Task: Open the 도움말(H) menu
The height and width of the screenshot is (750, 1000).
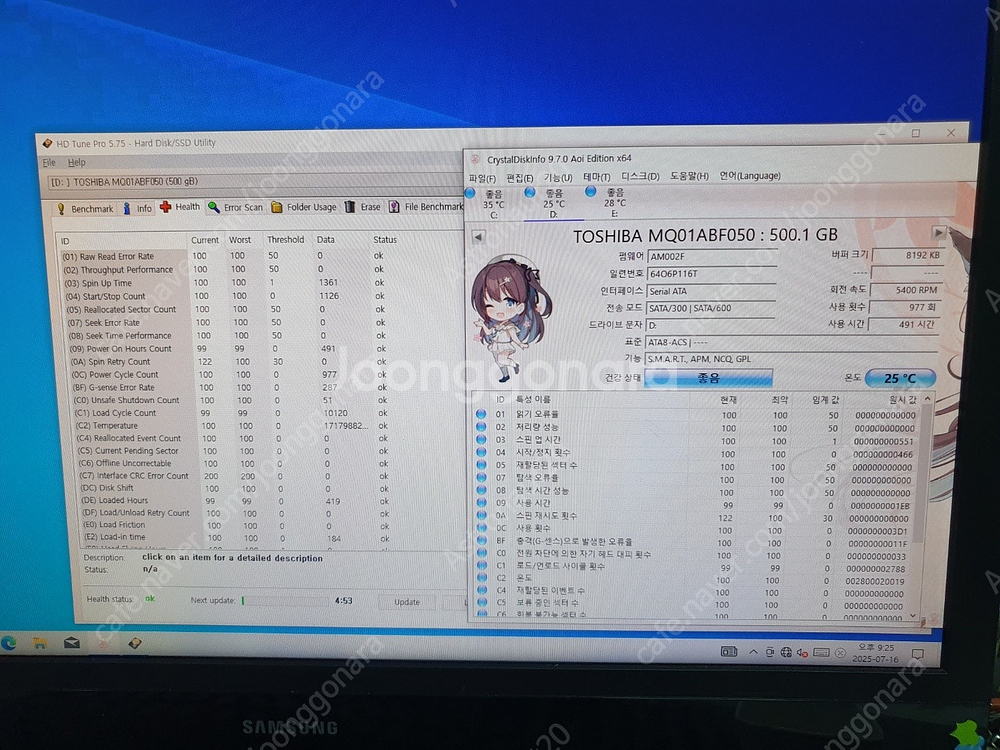Action: tap(689, 176)
